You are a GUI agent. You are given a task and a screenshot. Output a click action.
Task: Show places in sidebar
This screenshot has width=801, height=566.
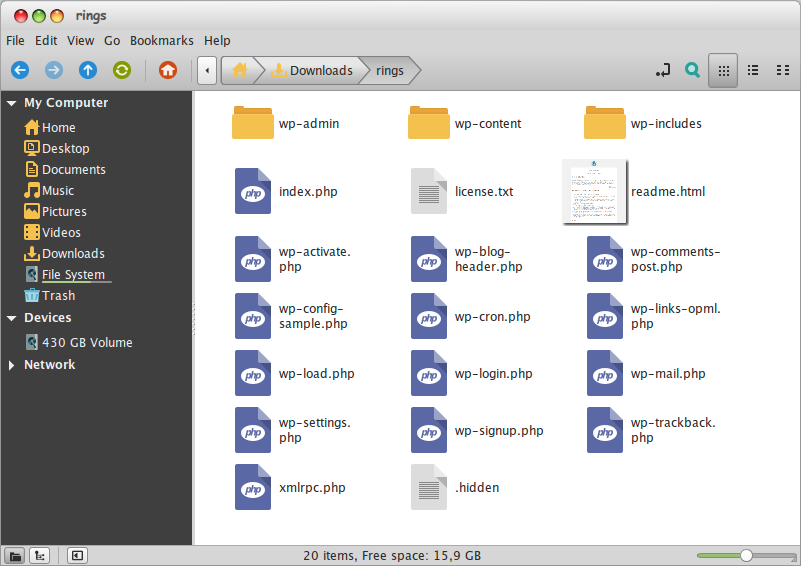pyautogui.click(x=15, y=555)
